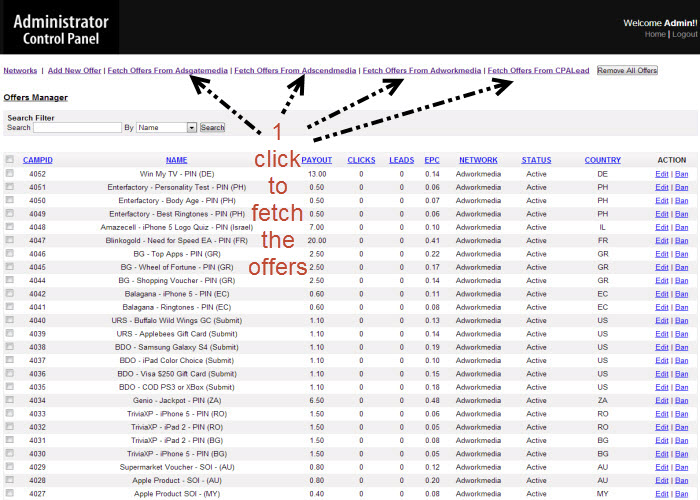Click campaign ID 4037
This screenshot has width=700, height=500.
click(x=38, y=361)
